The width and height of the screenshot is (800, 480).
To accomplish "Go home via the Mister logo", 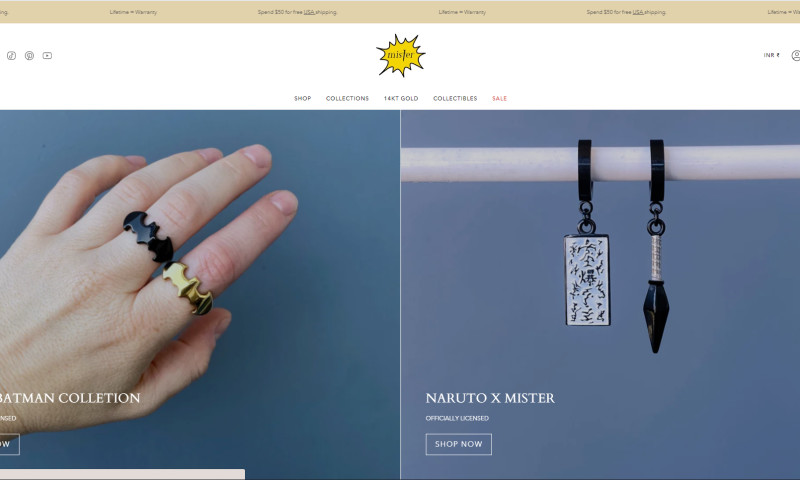I will click(401, 55).
